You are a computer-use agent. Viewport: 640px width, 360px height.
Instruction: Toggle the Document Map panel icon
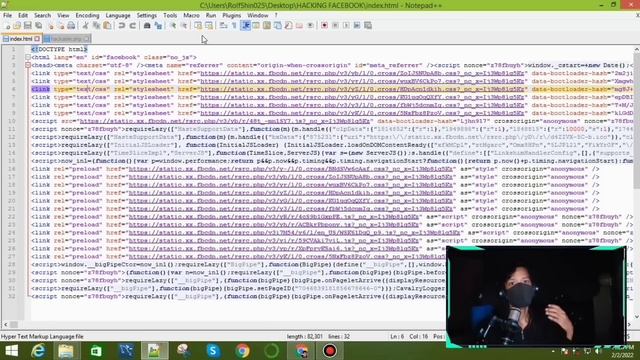click(267, 26)
